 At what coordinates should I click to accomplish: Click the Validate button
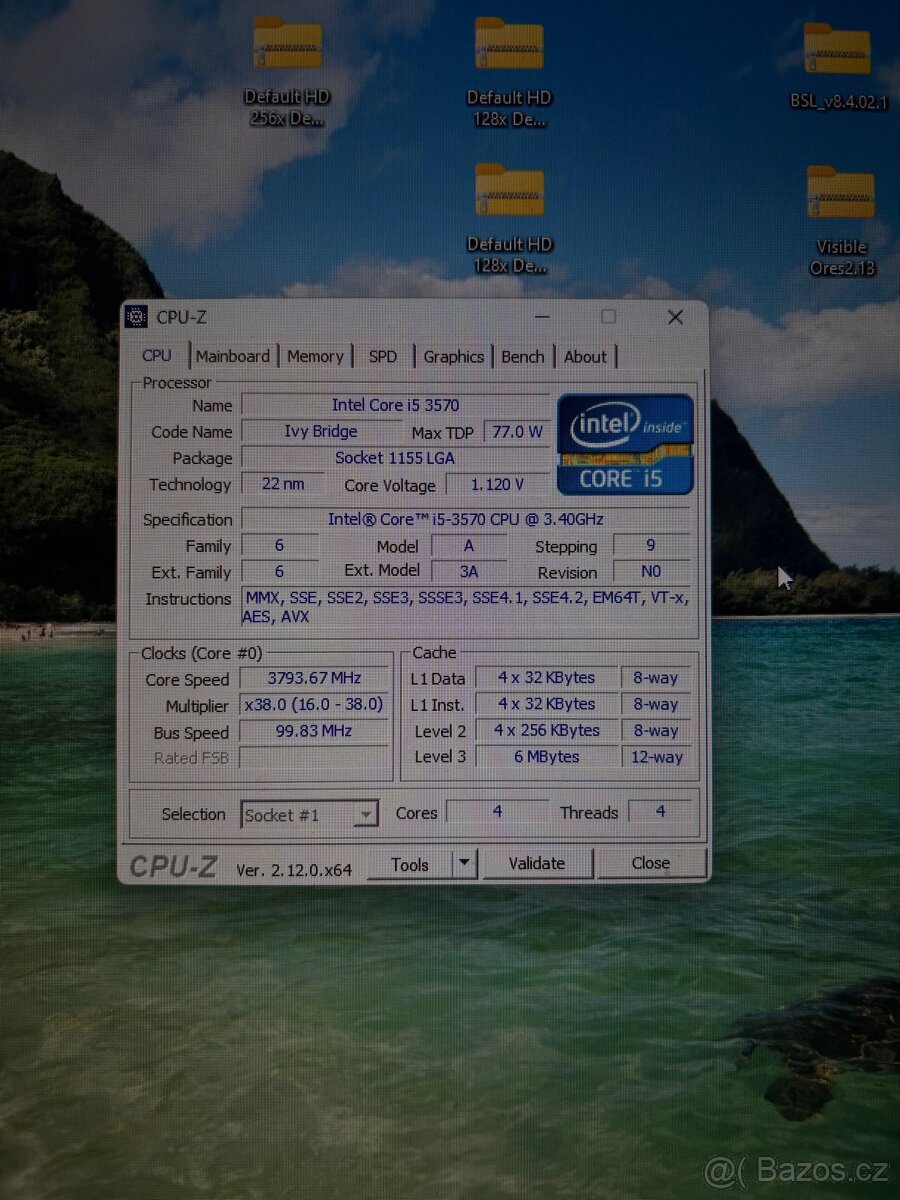click(537, 864)
